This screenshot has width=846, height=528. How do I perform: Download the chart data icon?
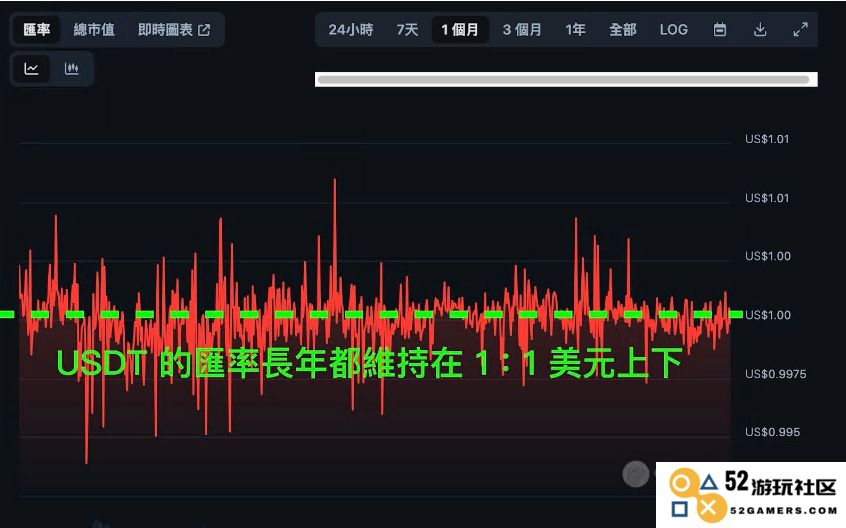pos(760,29)
